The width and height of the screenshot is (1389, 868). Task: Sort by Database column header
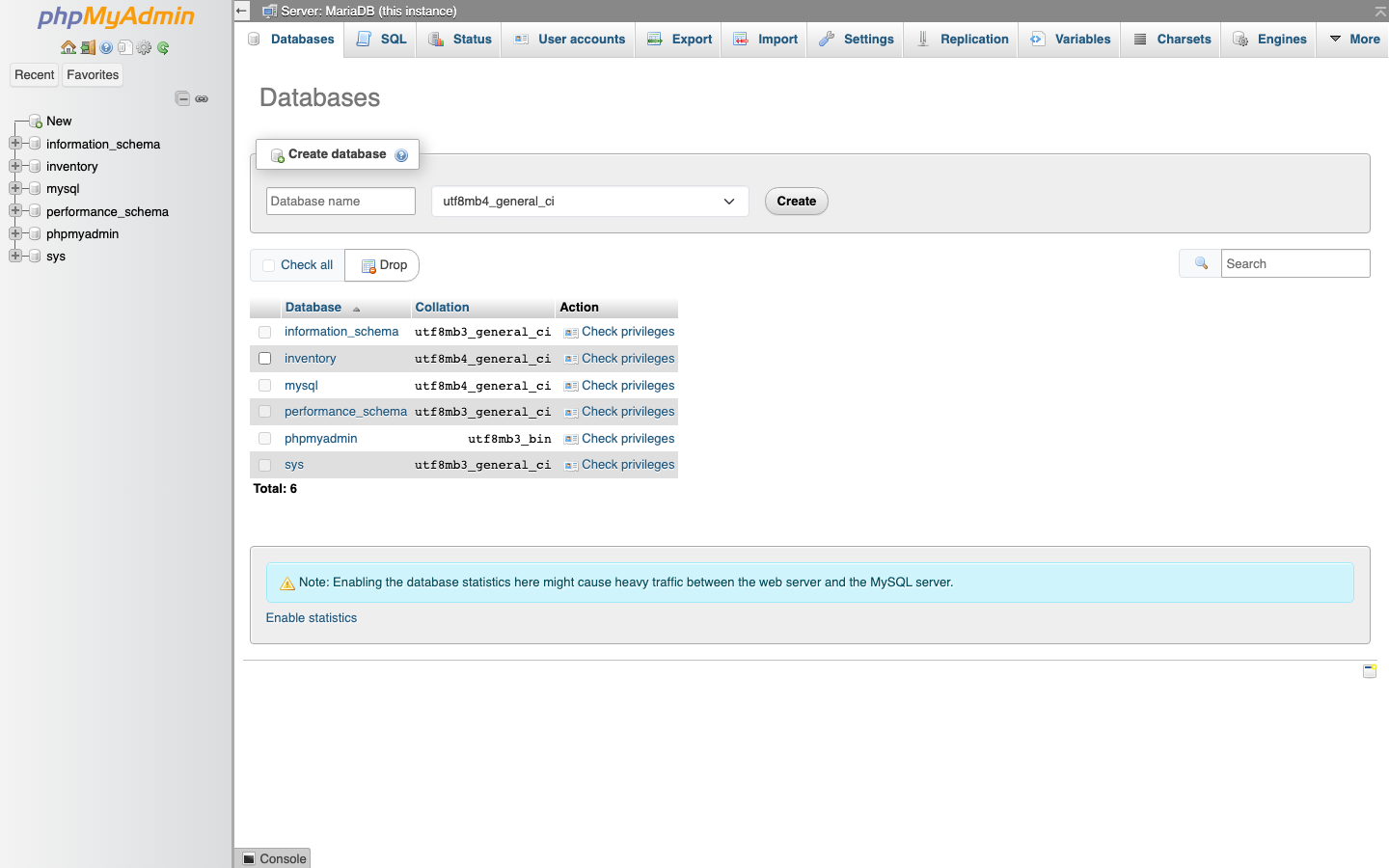[313, 308]
